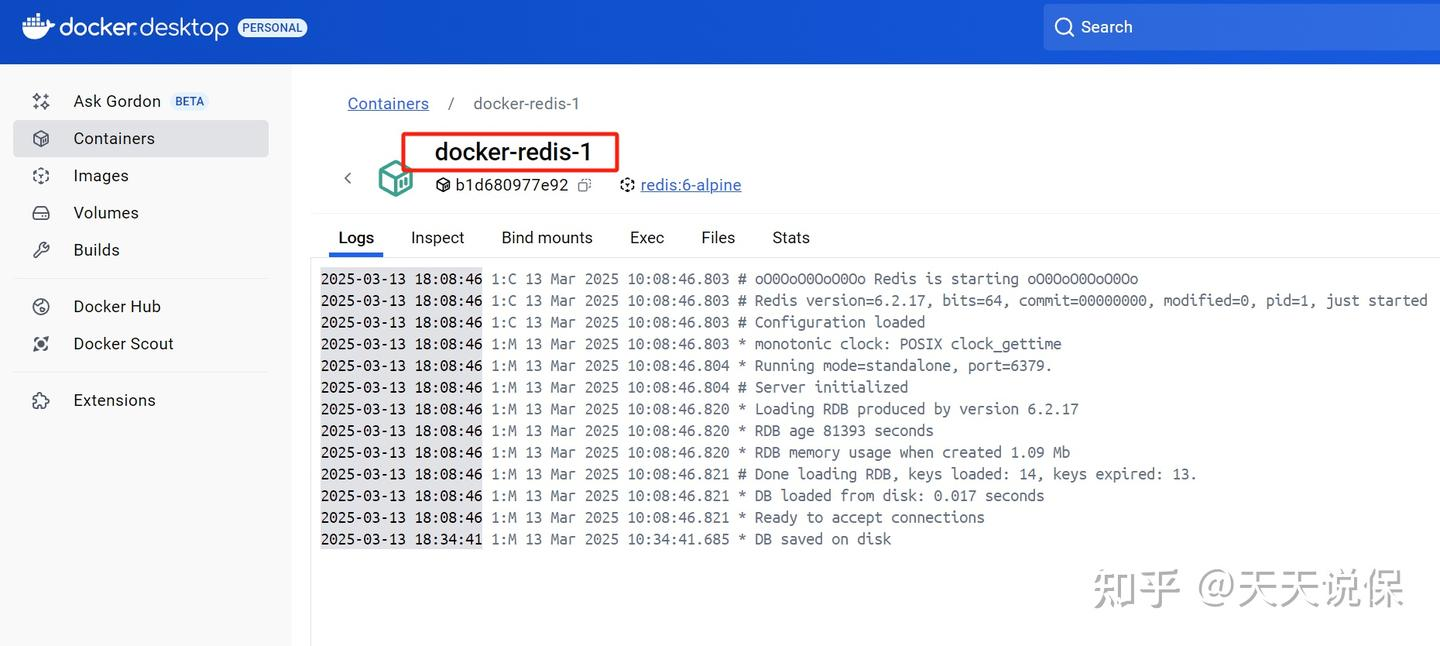Open the Bind mounts tab
This screenshot has width=1440, height=646.
(x=547, y=237)
